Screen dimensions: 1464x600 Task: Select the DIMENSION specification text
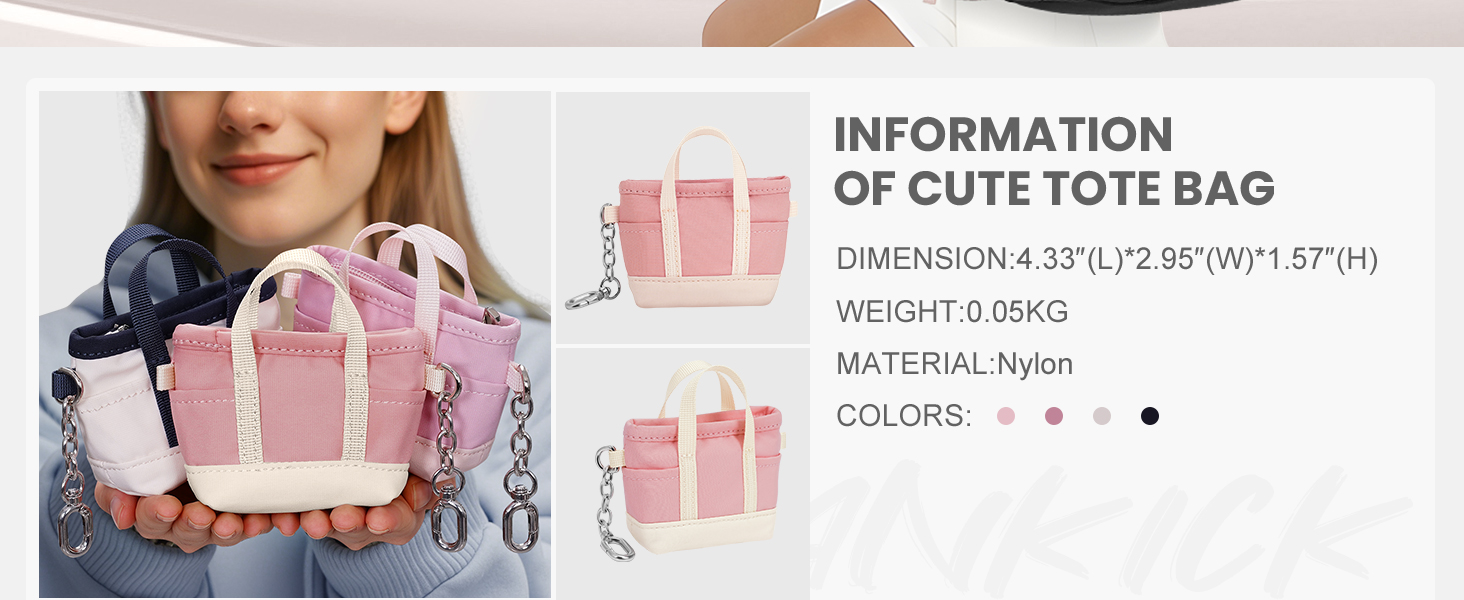[1107, 260]
